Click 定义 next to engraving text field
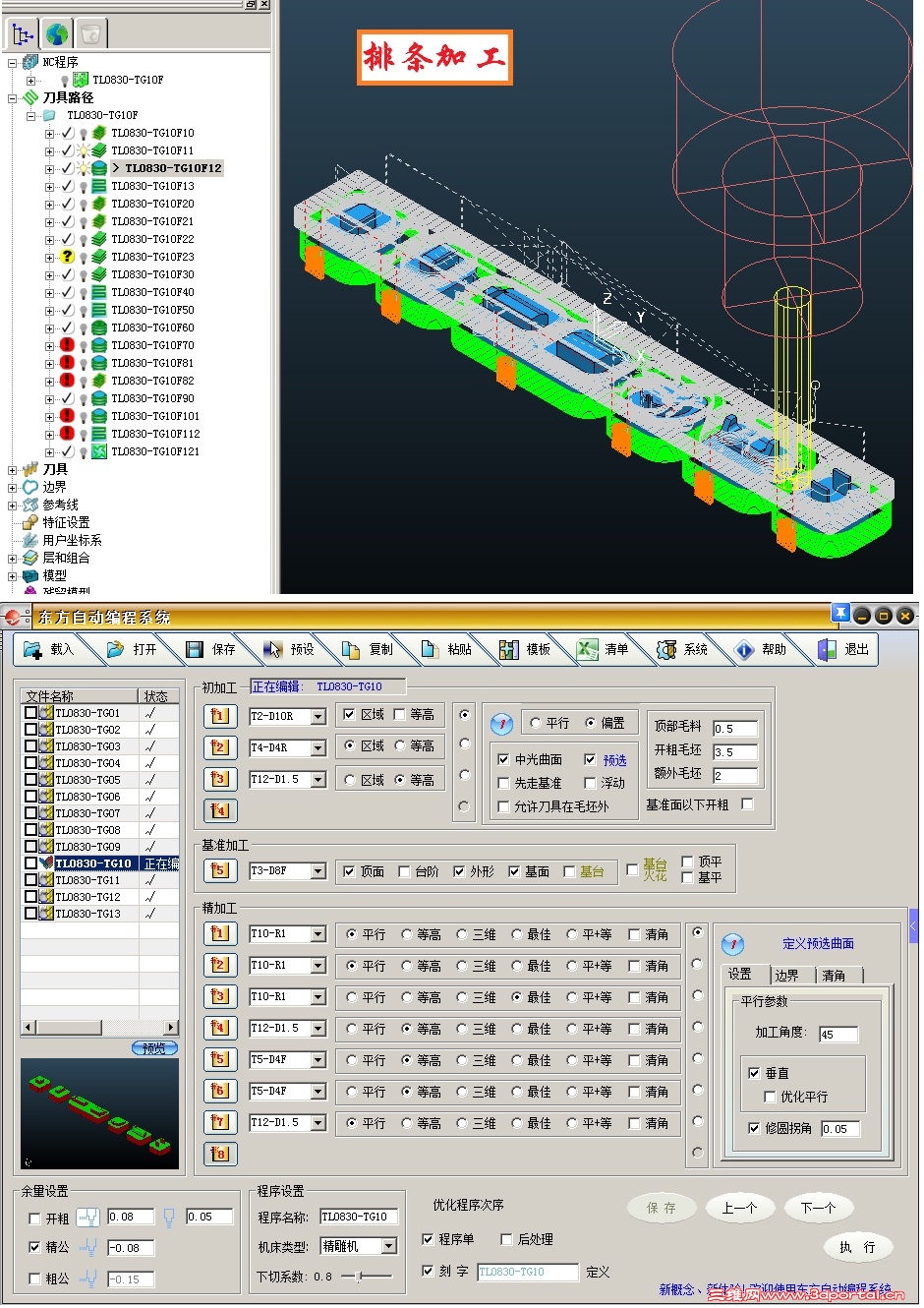 (x=598, y=1272)
